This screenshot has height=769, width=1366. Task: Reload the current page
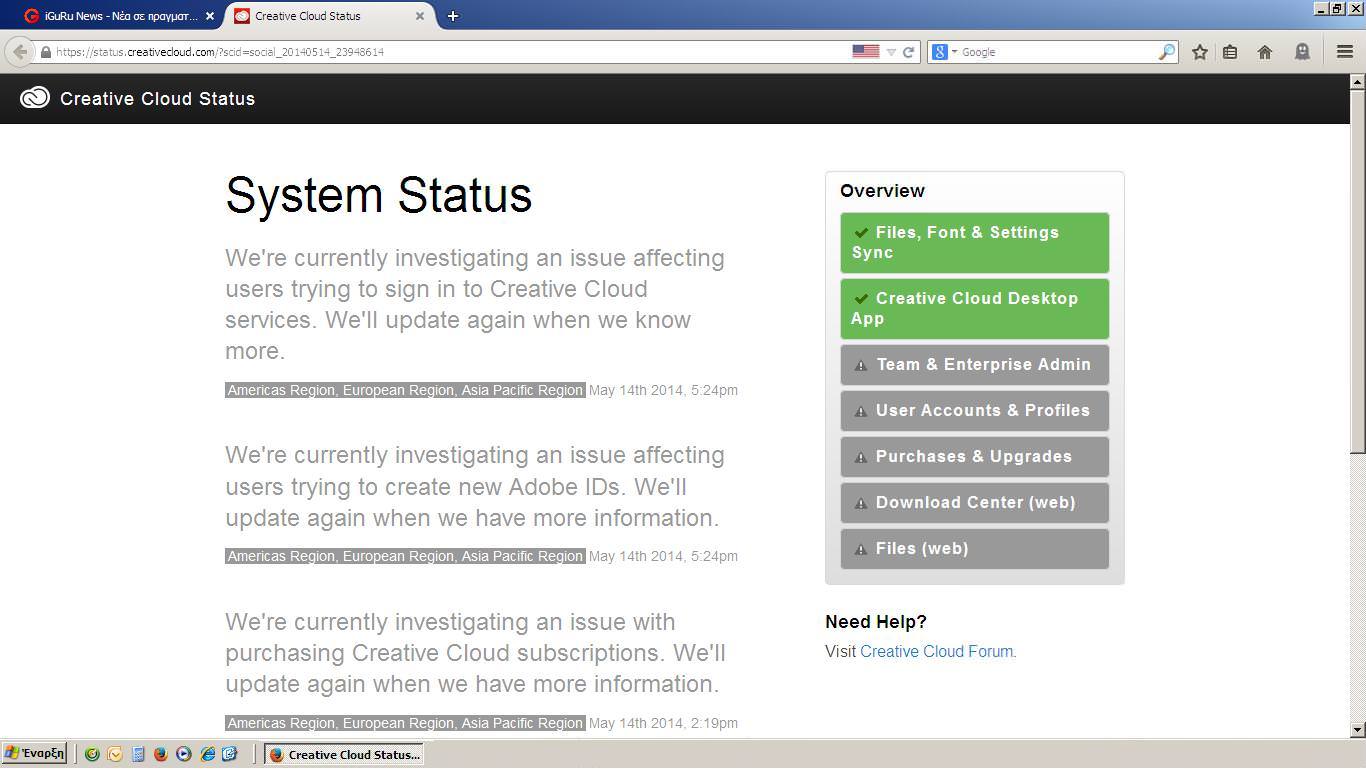pyautogui.click(x=909, y=52)
